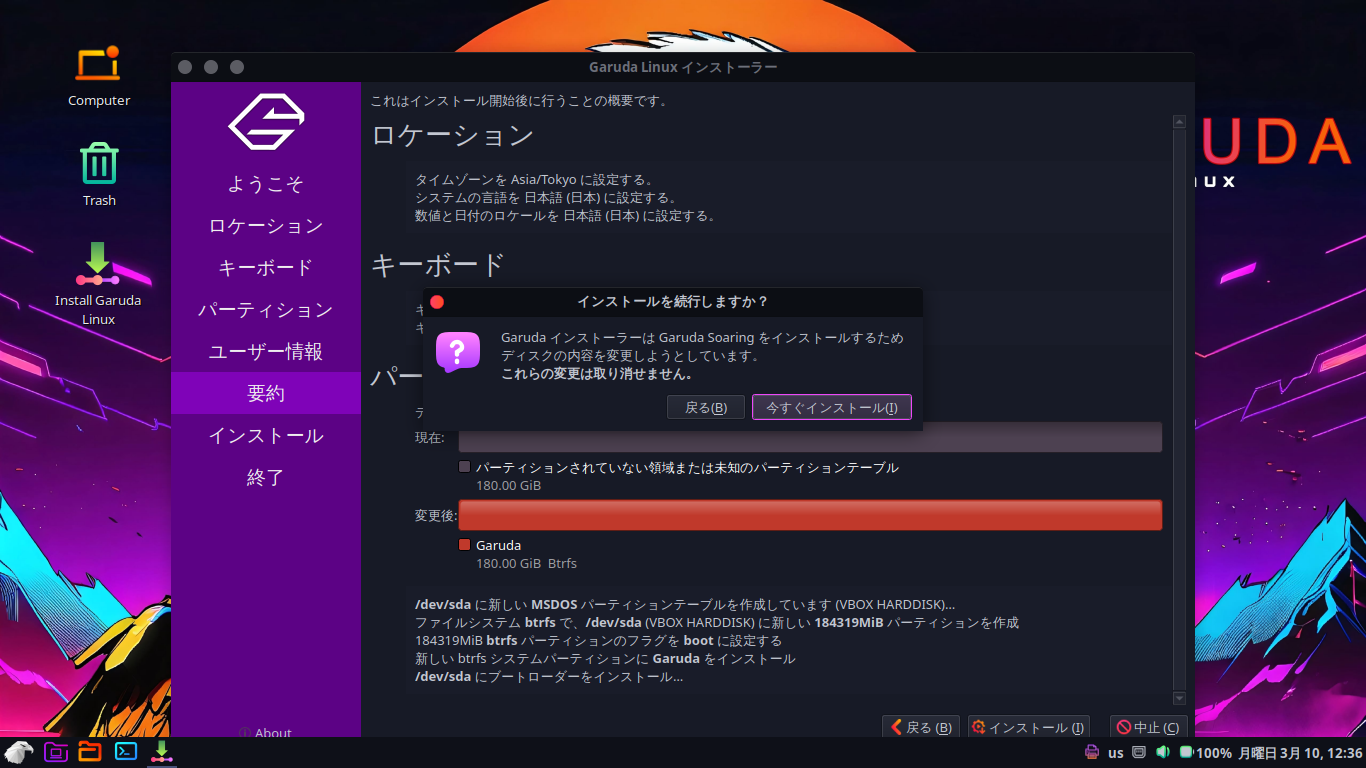Cancel setup with the 中止 (C) button
Viewport: 1366px width, 768px height.
[1151, 728]
